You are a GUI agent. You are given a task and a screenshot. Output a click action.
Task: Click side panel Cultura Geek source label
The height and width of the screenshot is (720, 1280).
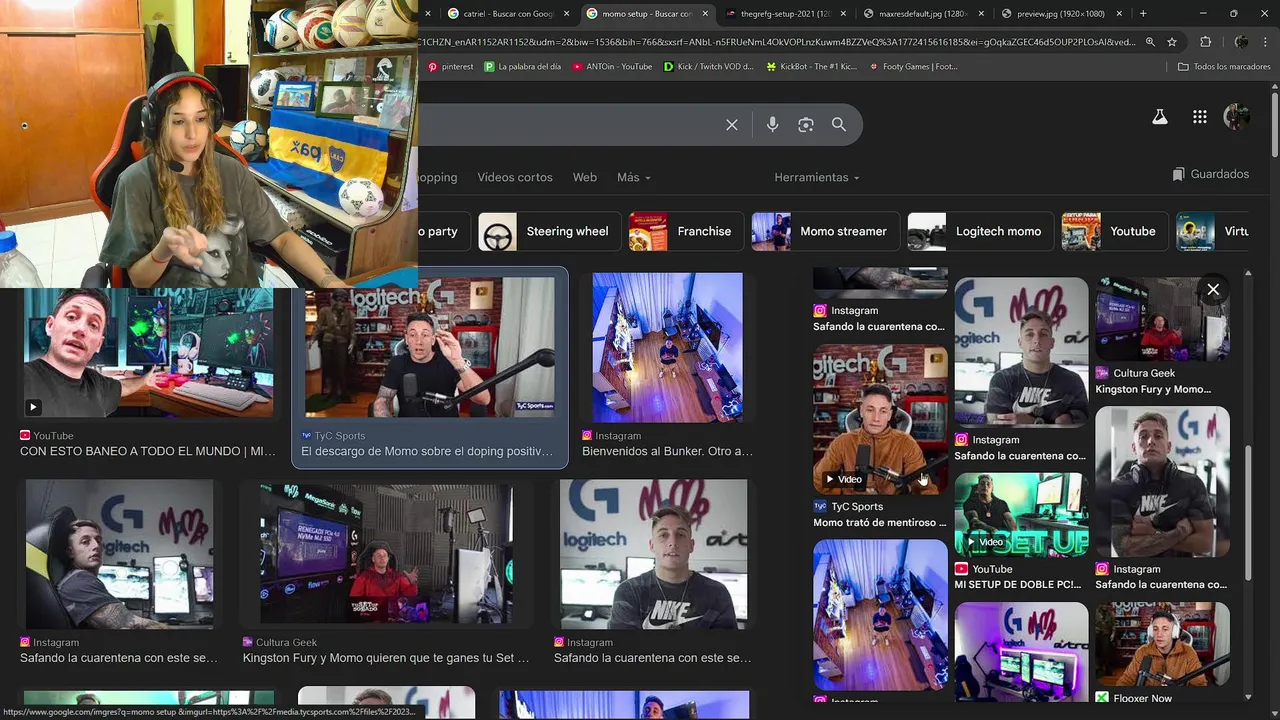[1144, 373]
